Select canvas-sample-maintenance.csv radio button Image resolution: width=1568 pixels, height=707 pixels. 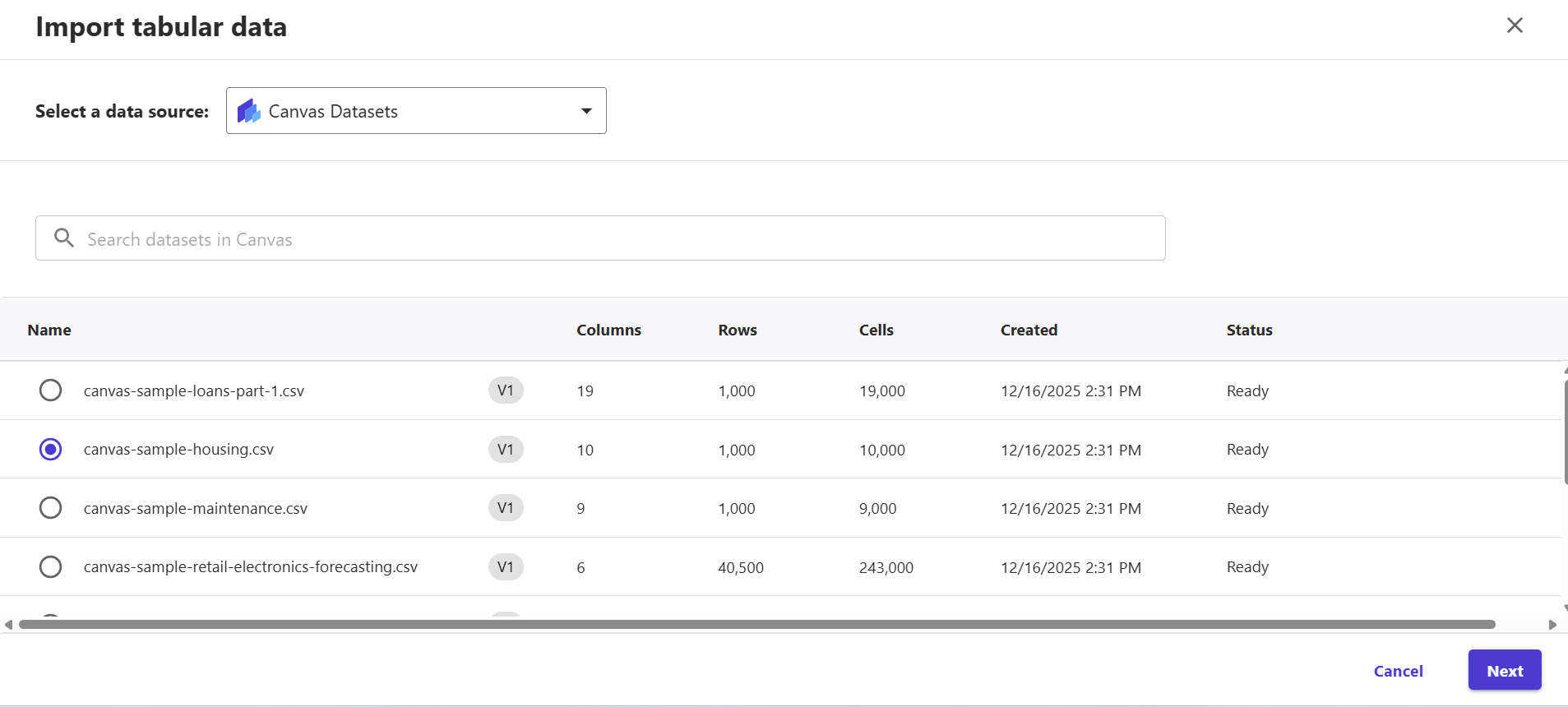pos(51,508)
